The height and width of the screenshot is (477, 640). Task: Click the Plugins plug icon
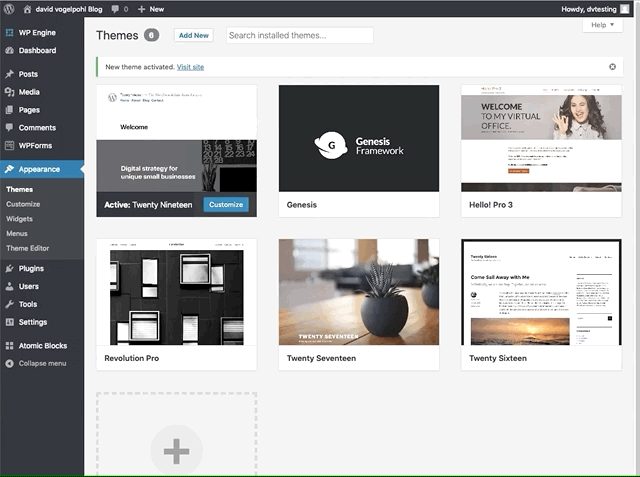click(9, 268)
